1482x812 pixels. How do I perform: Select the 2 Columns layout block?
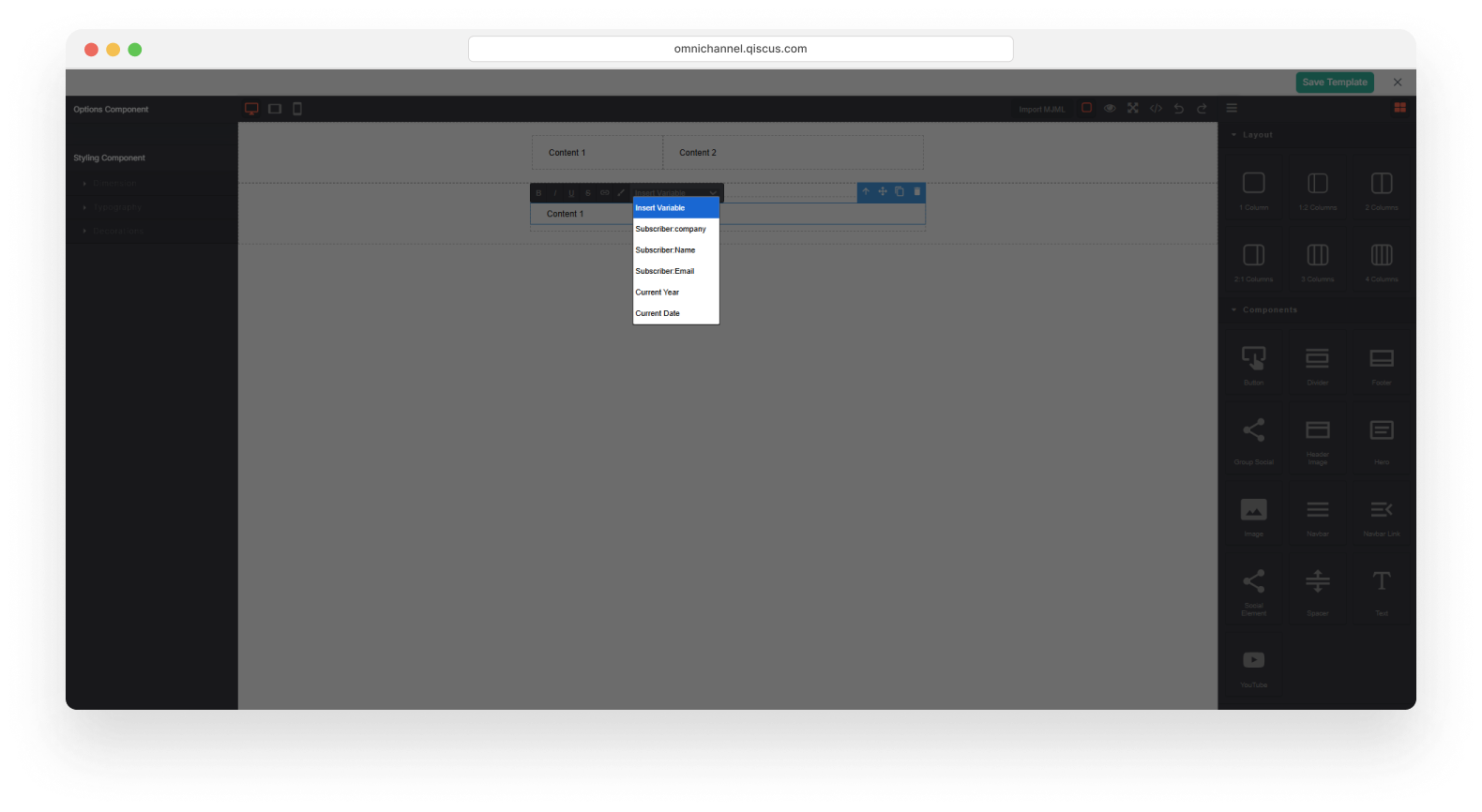coord(1382,188)
